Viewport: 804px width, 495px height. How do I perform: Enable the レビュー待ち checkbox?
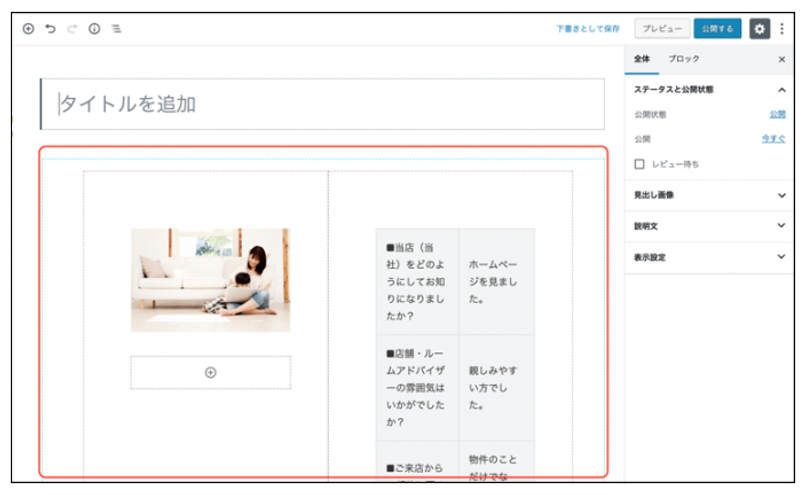640,163
